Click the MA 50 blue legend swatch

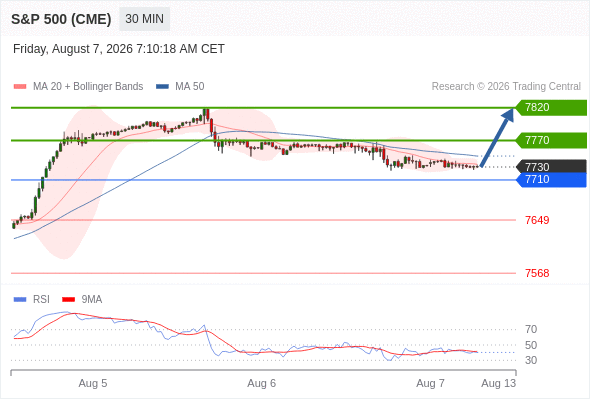click(162, 87)
